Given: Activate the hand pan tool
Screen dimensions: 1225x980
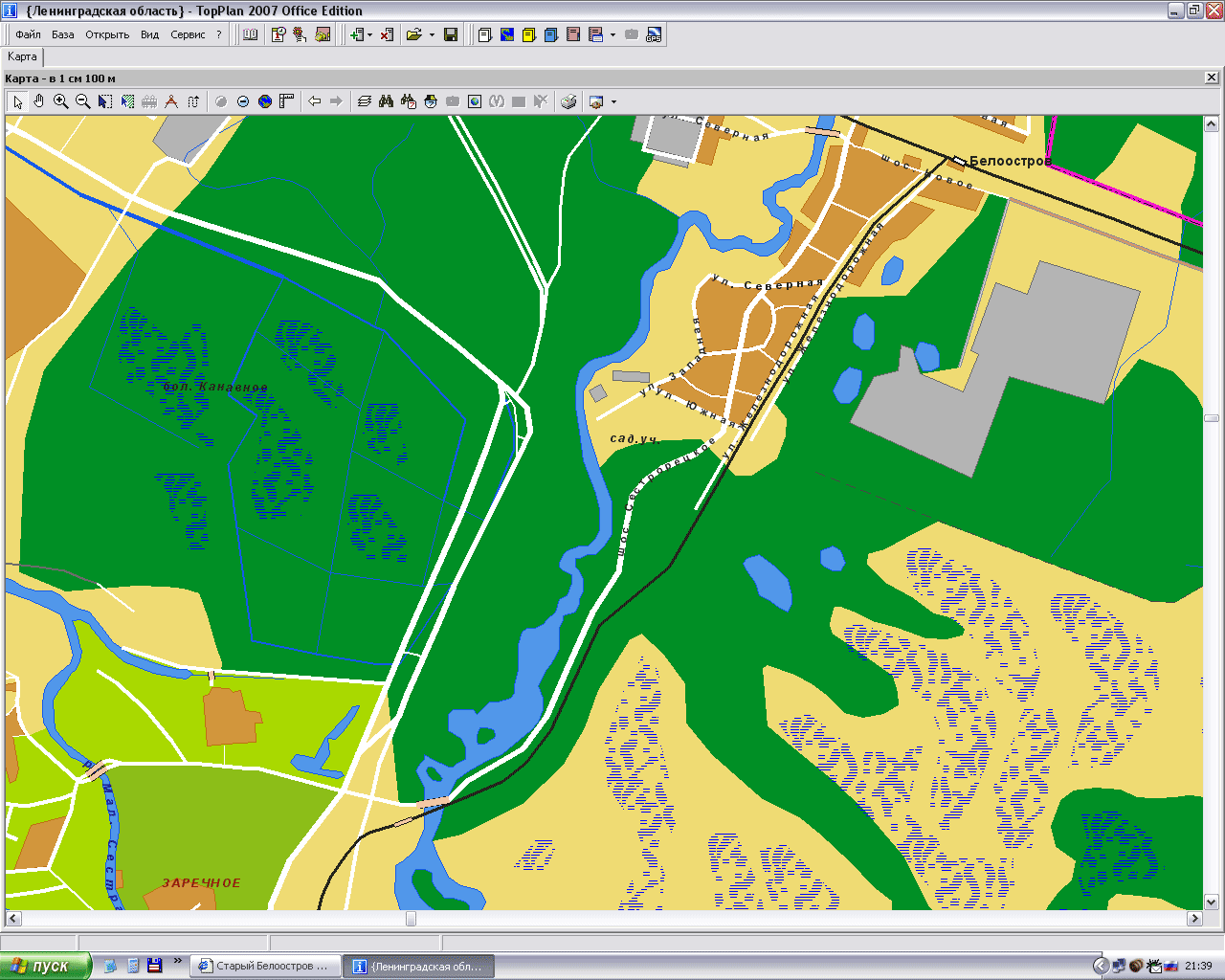Looking at the screenshot, I should [39, 101].
